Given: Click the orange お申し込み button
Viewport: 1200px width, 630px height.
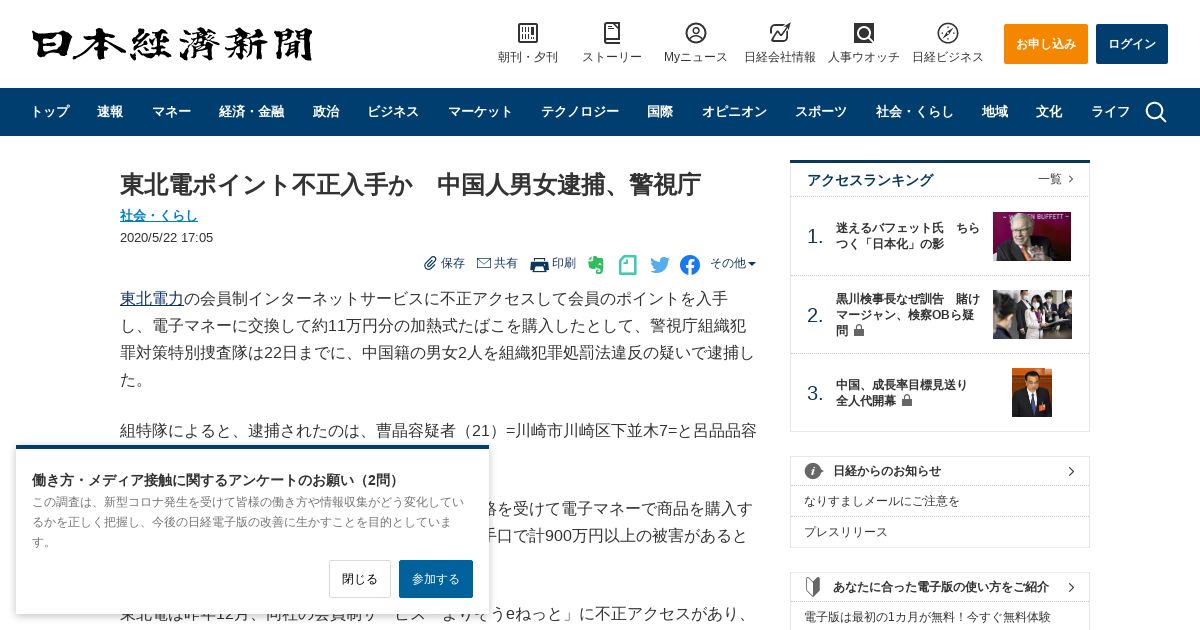Looking at the screenshot, I should (1046, 44).
